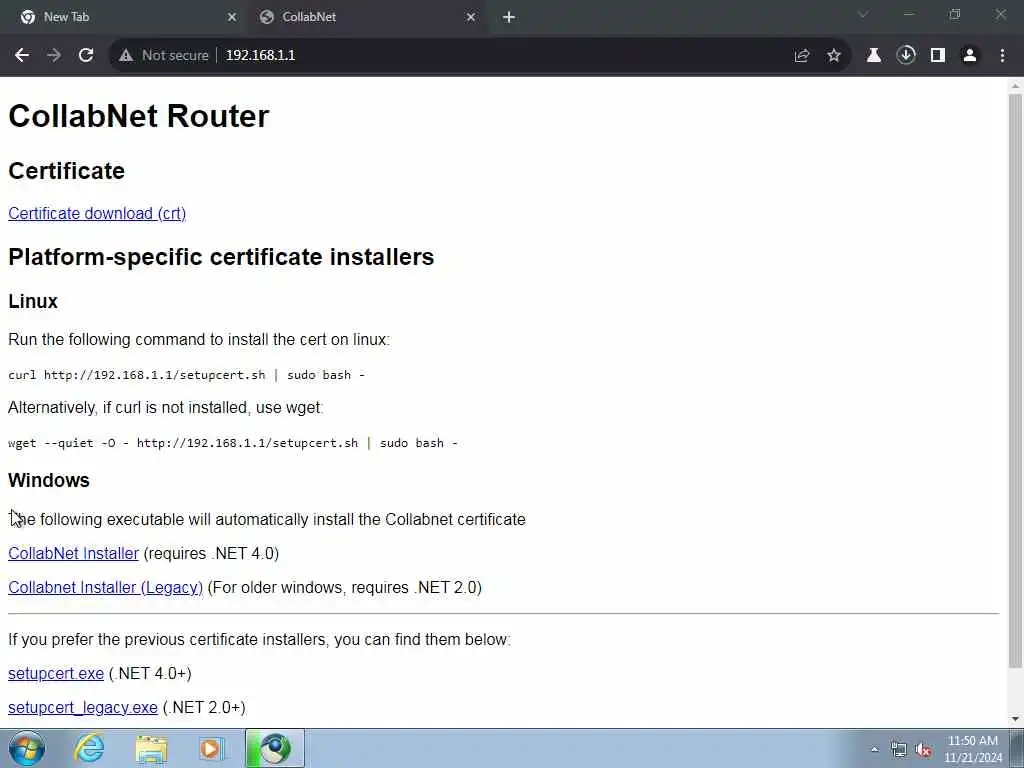Click the wget --quiet command text

tap(232, 443)
